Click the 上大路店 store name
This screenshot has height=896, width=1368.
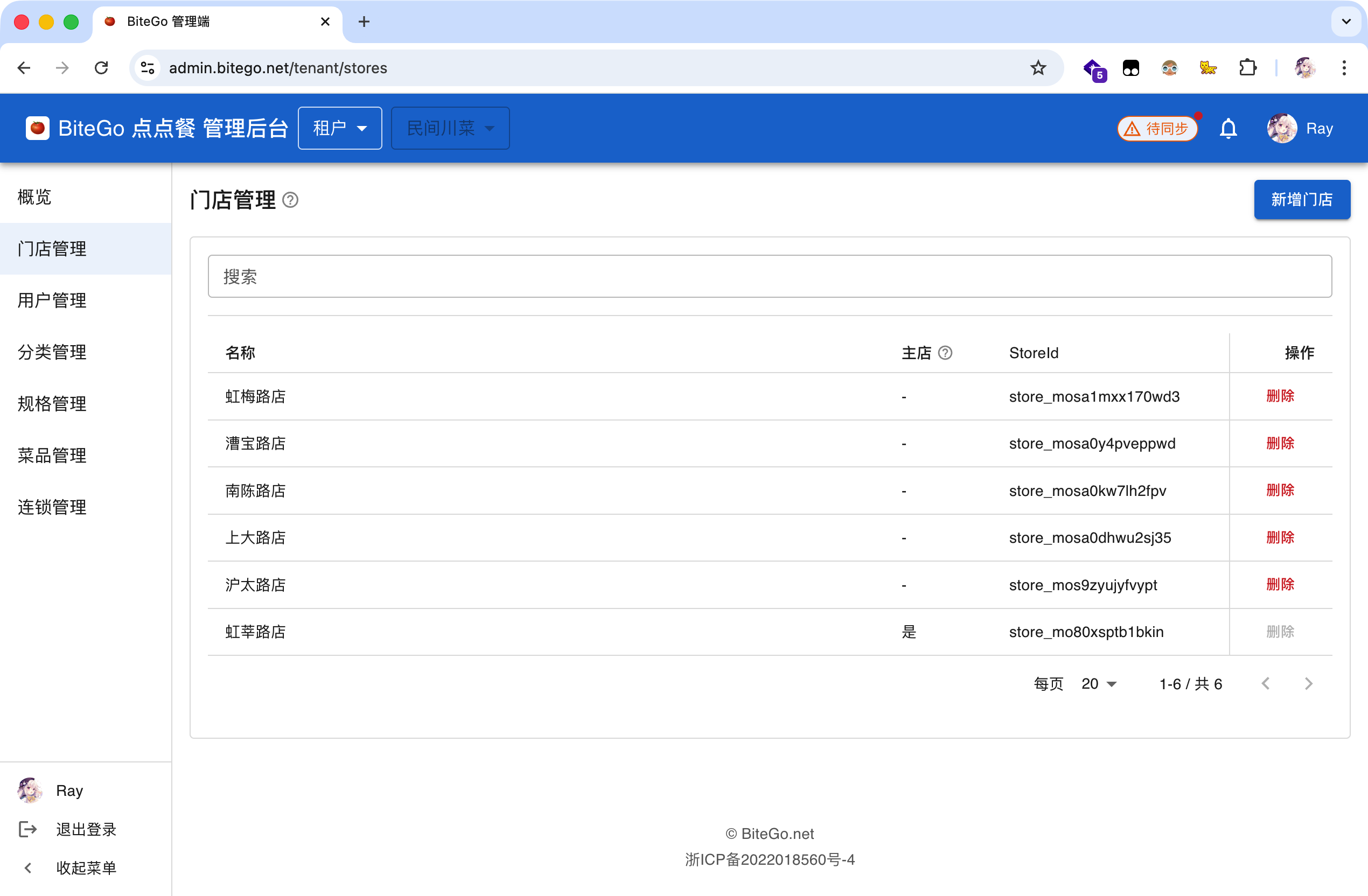[255, 538]
